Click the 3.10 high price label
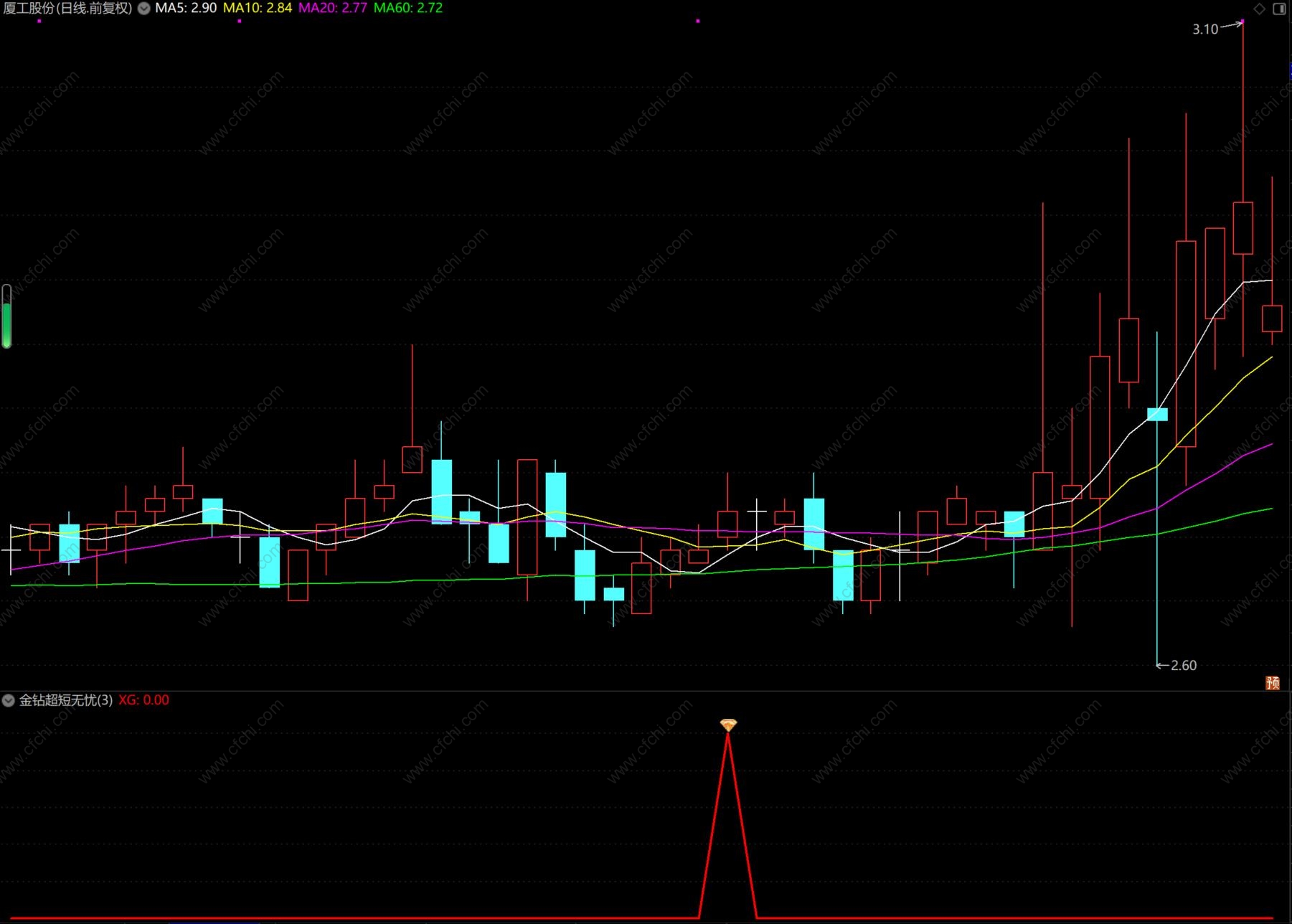Image resolution: width=1292 pixels, height=924 pixels. 1205,29
